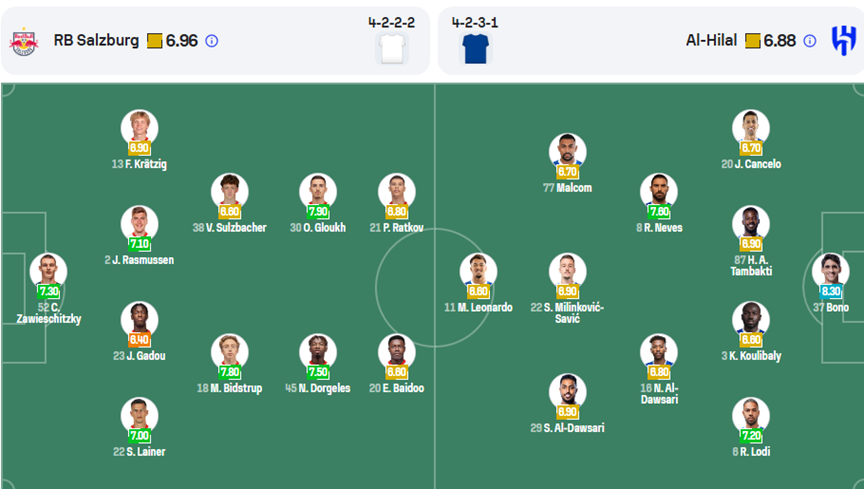Click the Al-Hilal club crest icon
This screenshot has width=864, height=489.
pos(844,41)
